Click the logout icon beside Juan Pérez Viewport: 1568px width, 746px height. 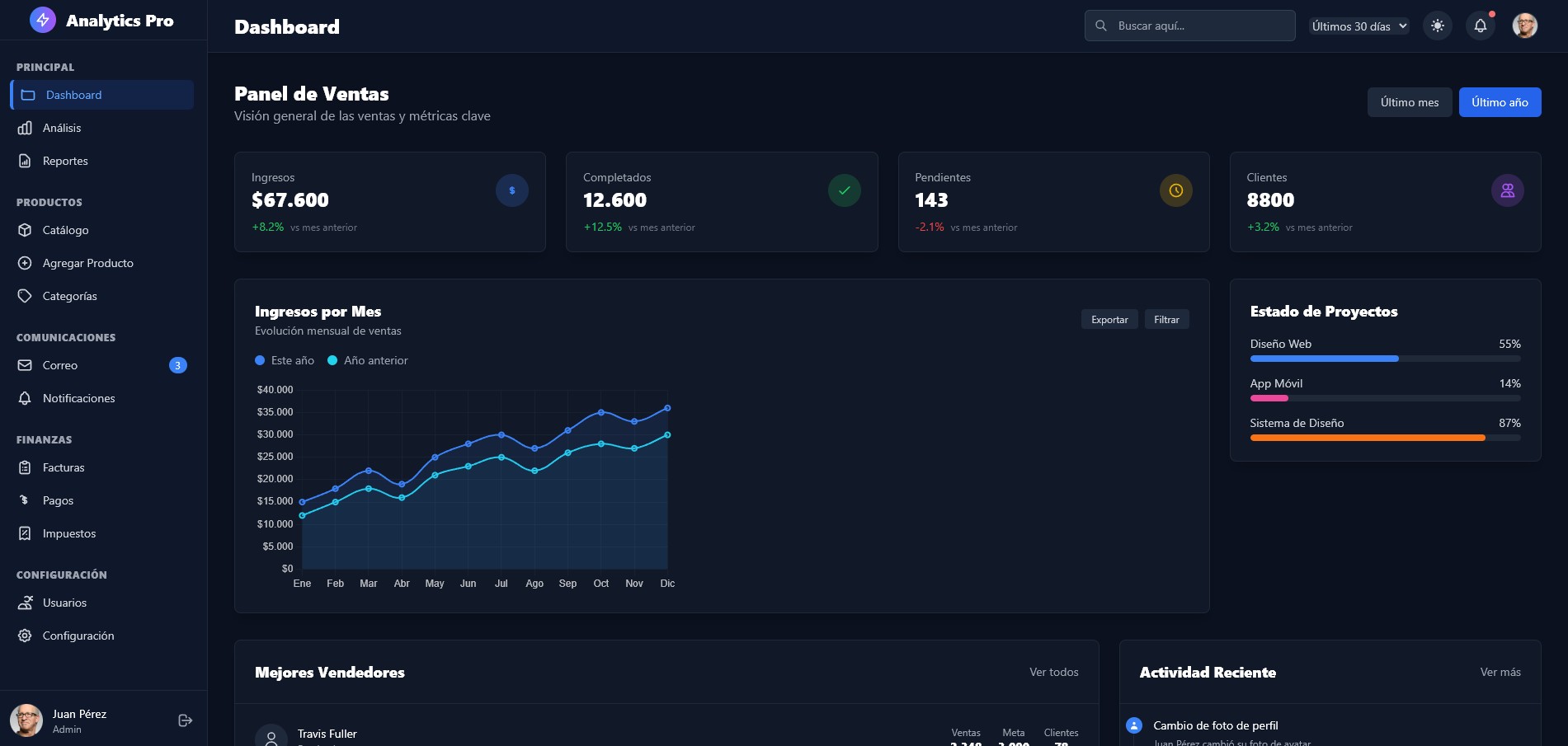coord(186,720)
